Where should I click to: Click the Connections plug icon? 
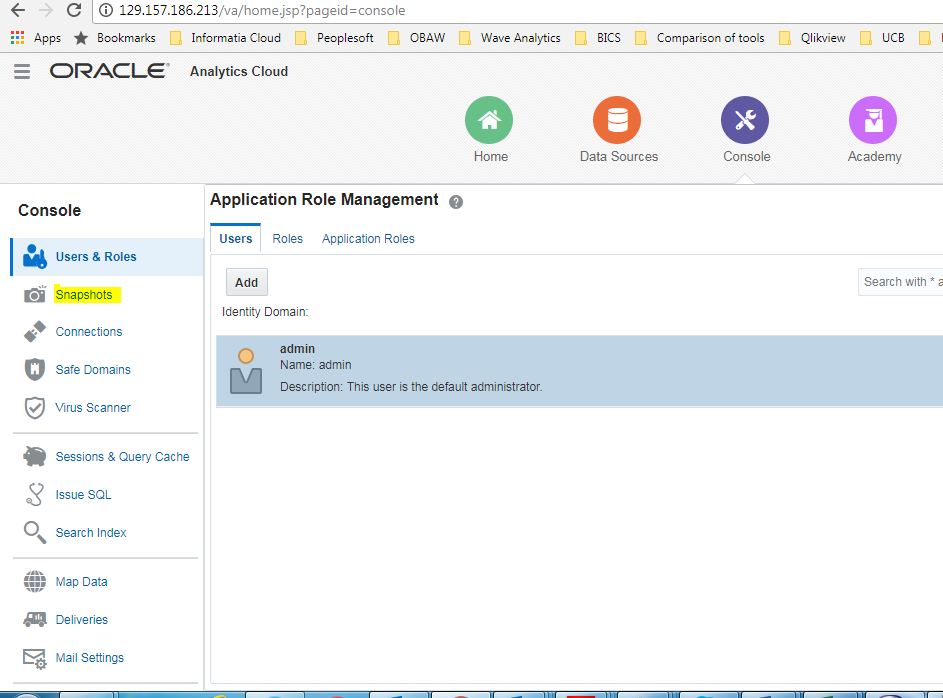pyautogui.click(x=35, y=332)
